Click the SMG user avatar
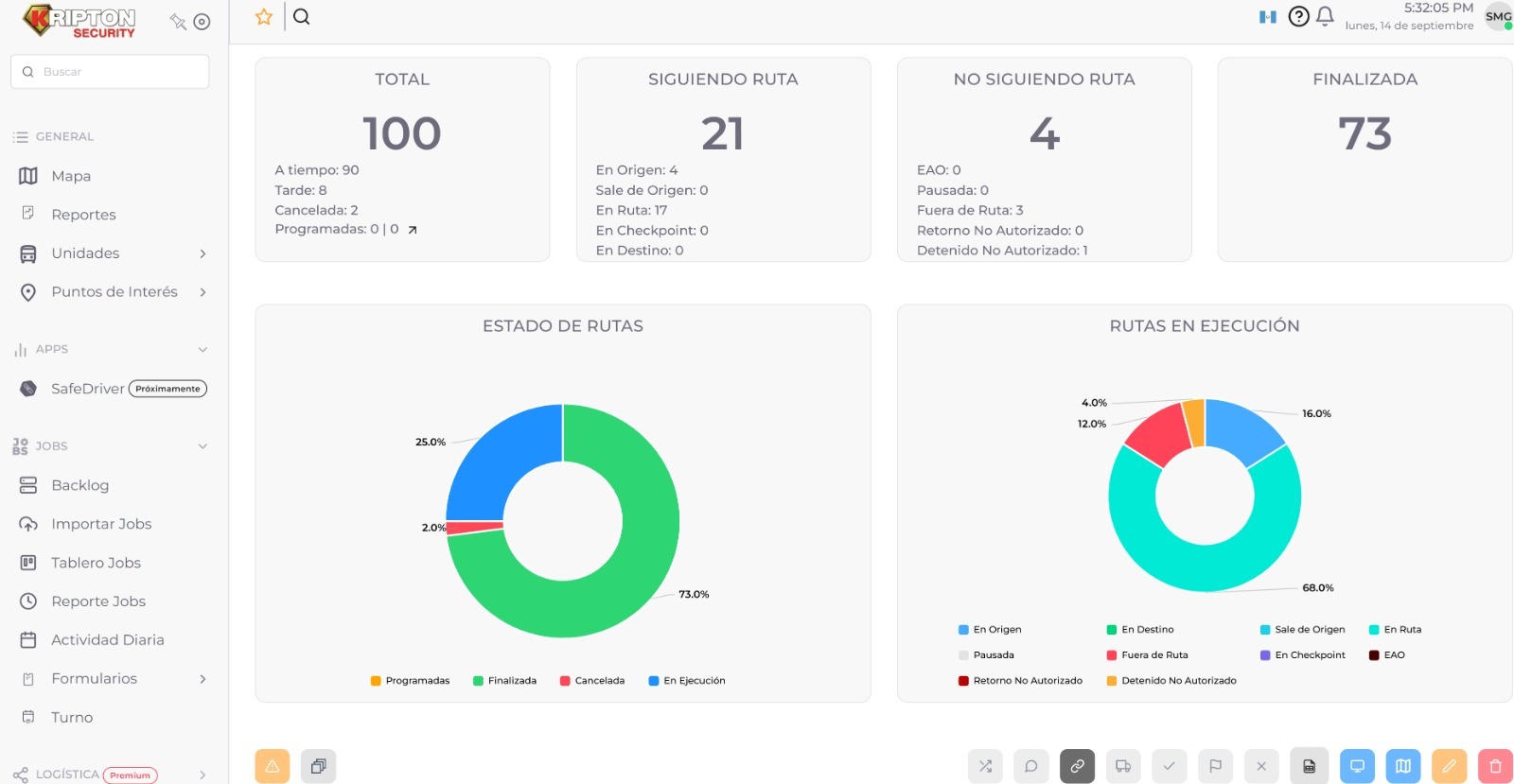Screen dimensions: 1514x784 point(1498,16)
